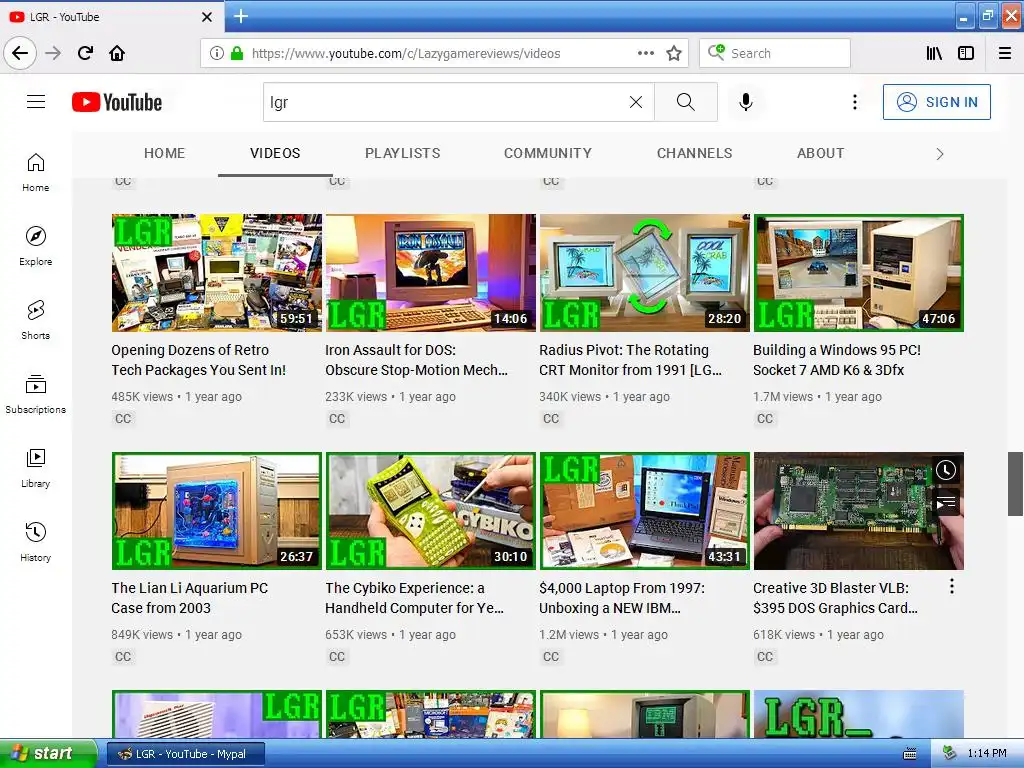Viewport: 1024px width, 768px height.
Task: Click the keyboard icon in system tray
Action: [910, 754]
